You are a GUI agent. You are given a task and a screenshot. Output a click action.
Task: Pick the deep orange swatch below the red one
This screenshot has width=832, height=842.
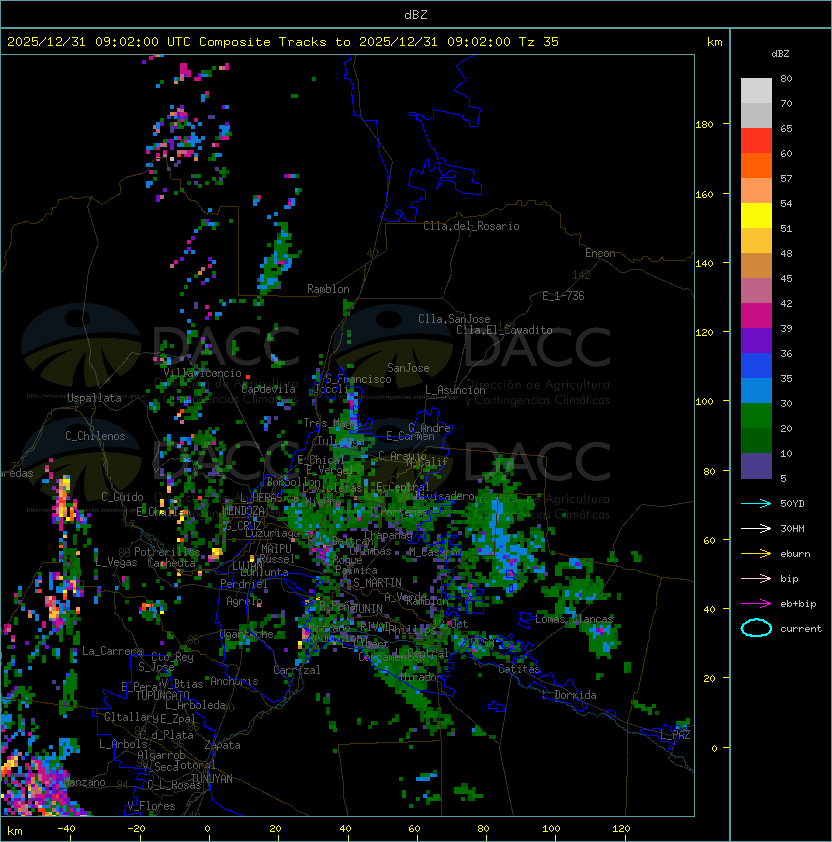click(x=756, y=166)
